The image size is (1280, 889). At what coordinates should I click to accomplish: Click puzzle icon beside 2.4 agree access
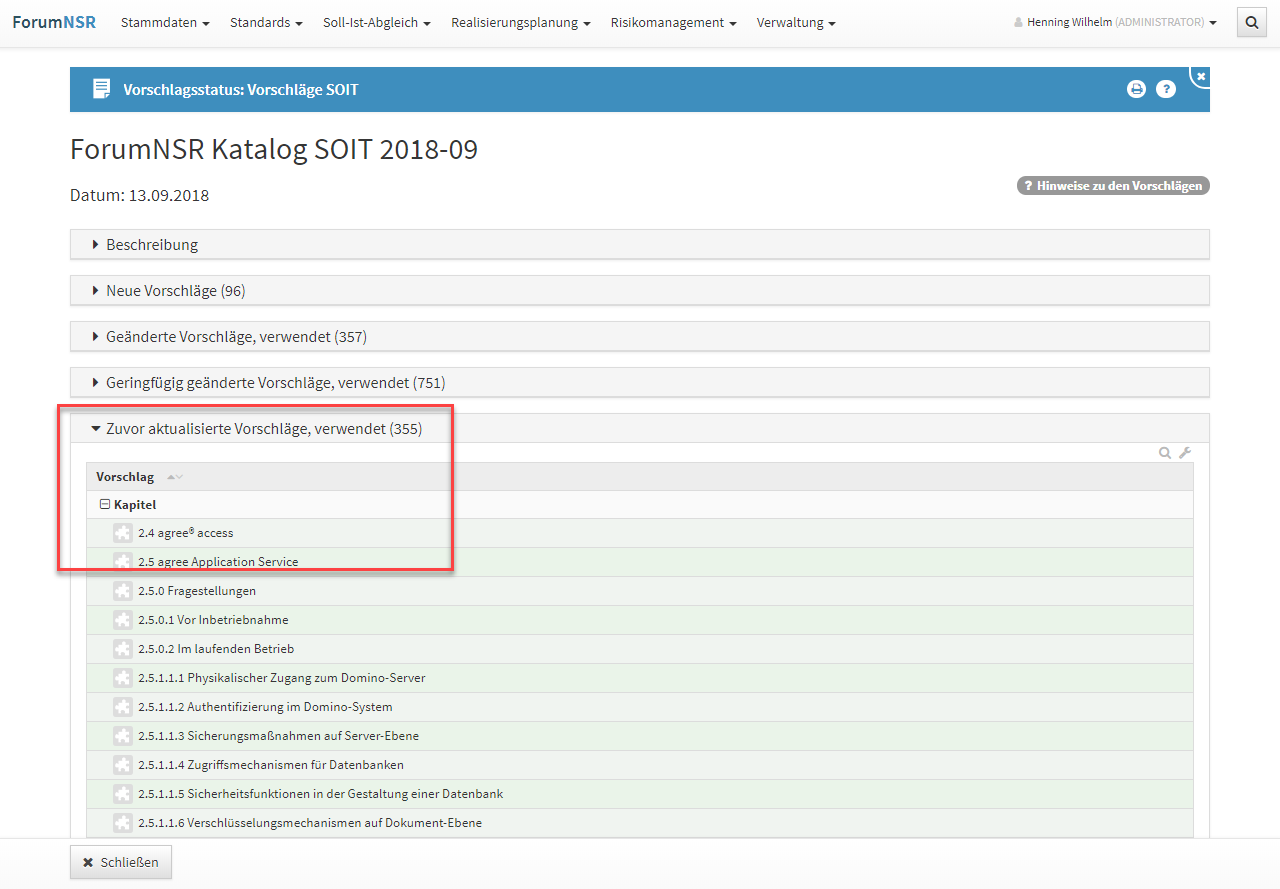123,533
